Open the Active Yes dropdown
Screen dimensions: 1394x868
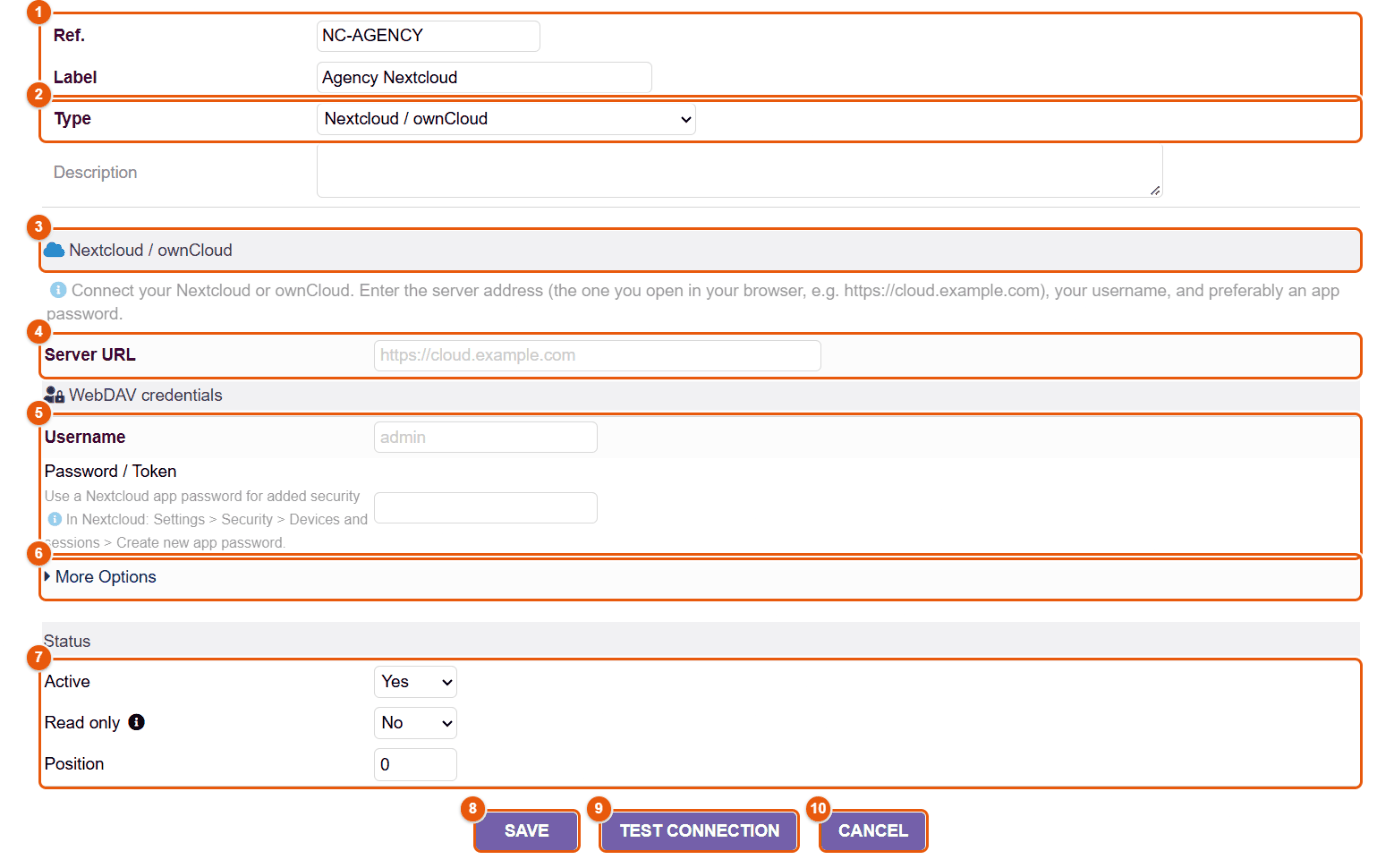tap(415, 682)
